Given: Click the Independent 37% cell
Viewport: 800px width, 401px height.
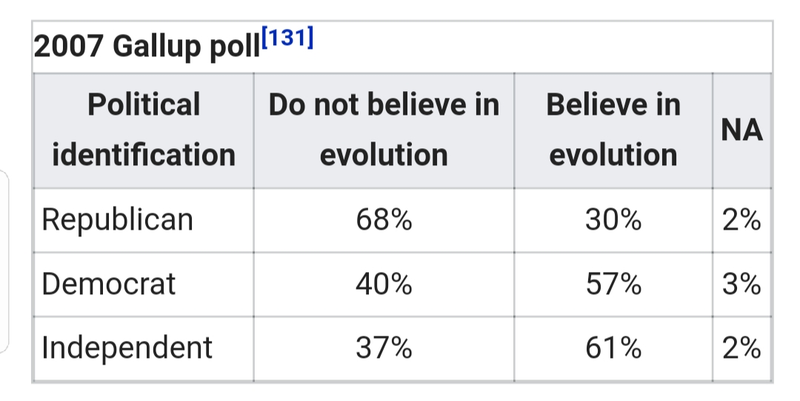Looking at the screenshot, I should pyautogui.click(x=384, y=348).
